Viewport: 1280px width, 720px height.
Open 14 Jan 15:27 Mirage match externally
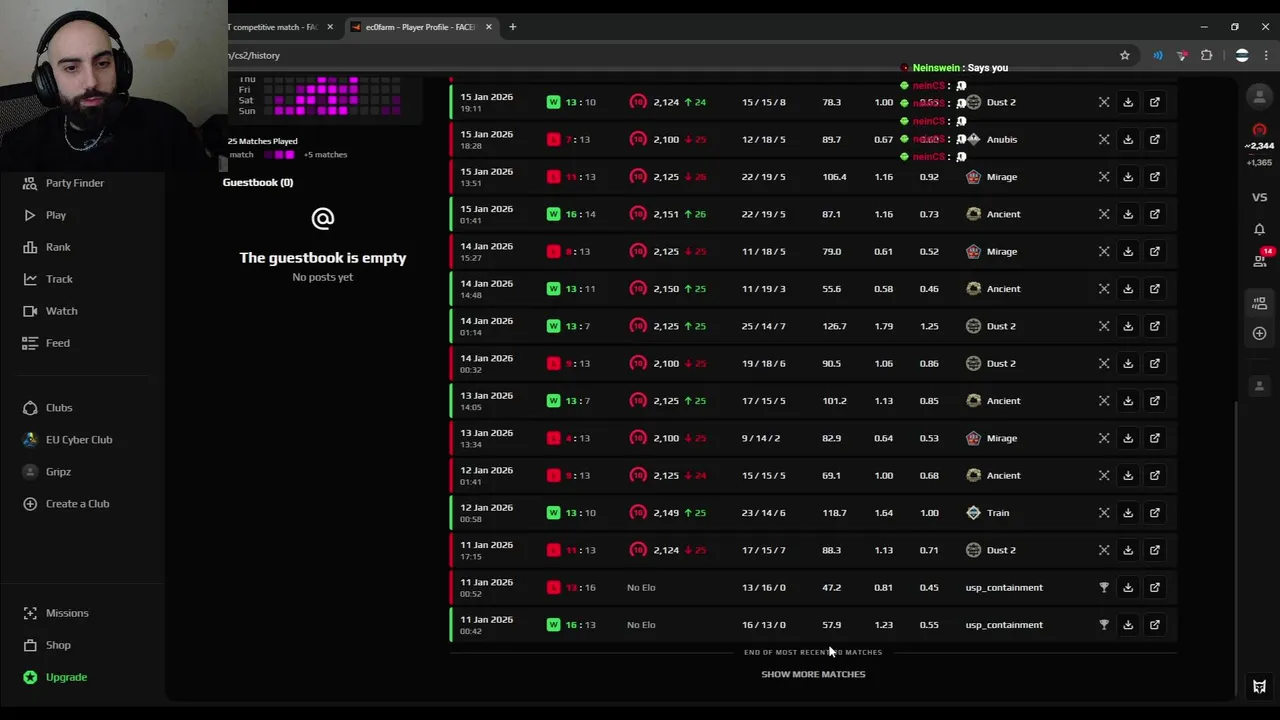tap(1155, 251)
